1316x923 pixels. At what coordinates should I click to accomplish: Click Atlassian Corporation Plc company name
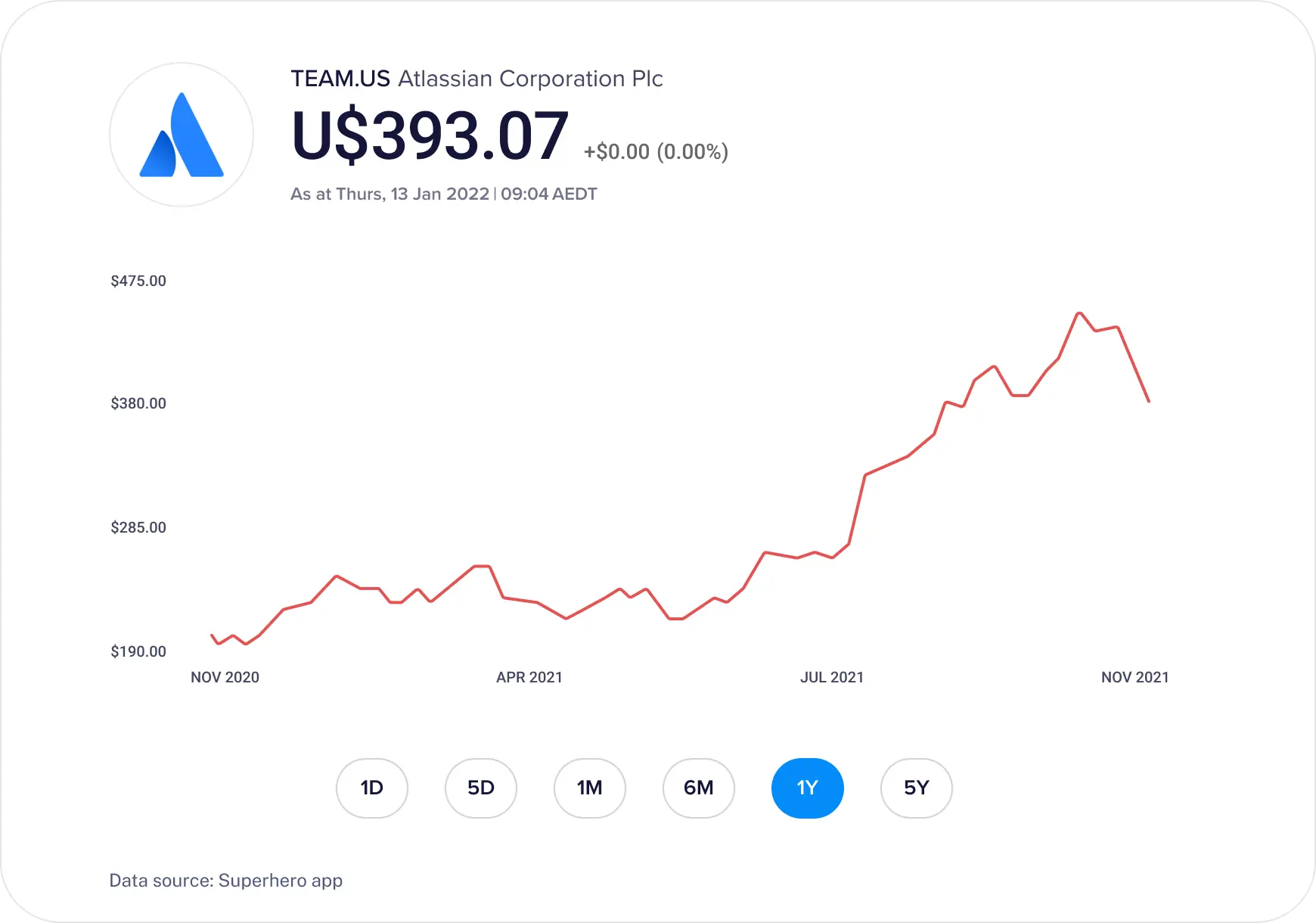[x=530, y=79]
